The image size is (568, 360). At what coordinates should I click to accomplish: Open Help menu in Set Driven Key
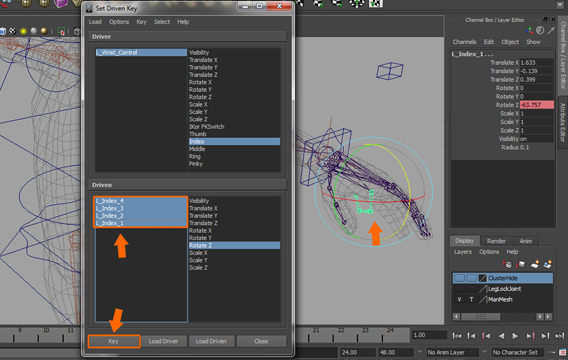[183, 22]
